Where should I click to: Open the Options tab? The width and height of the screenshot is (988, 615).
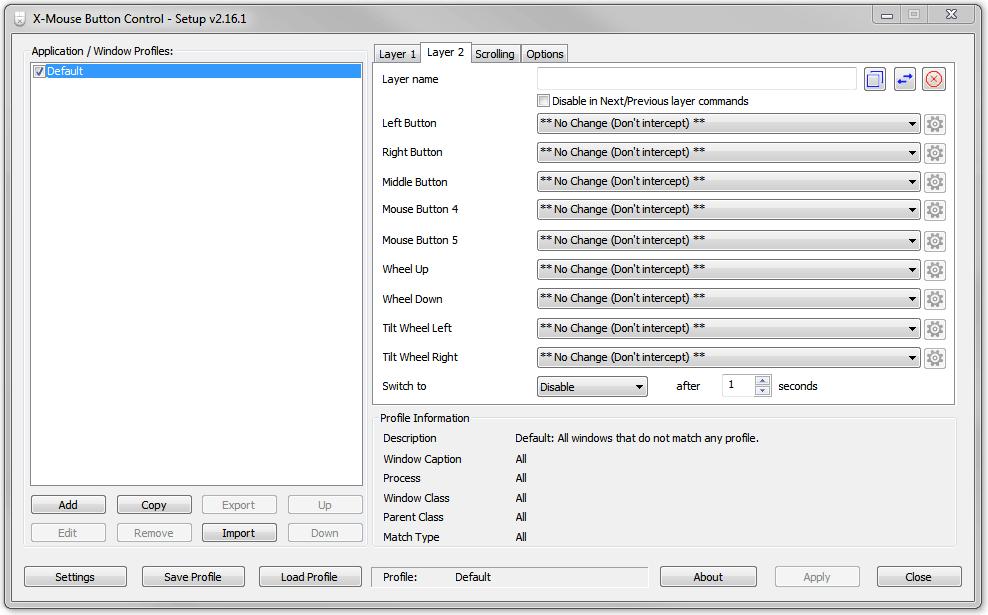click(545, 54)
